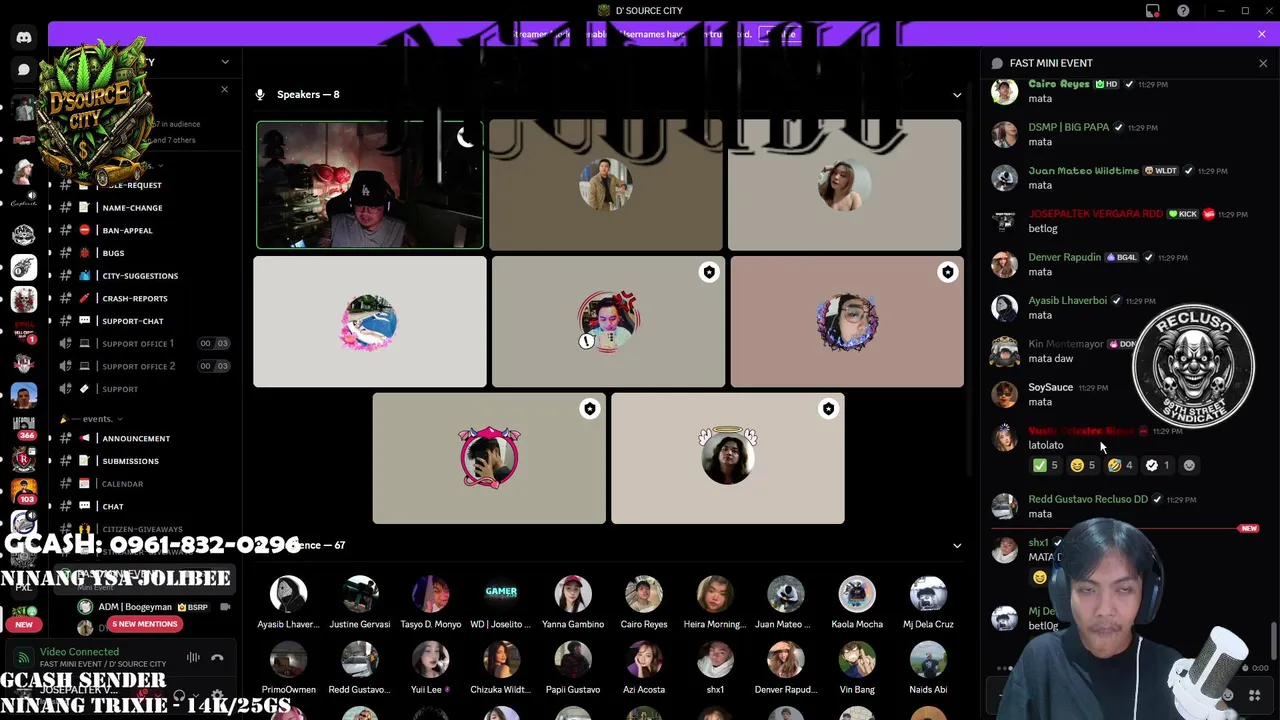This screenshot has width=1280, height=720.
Task: Click the Speakers microphone icon
Action: pos(260,94)
